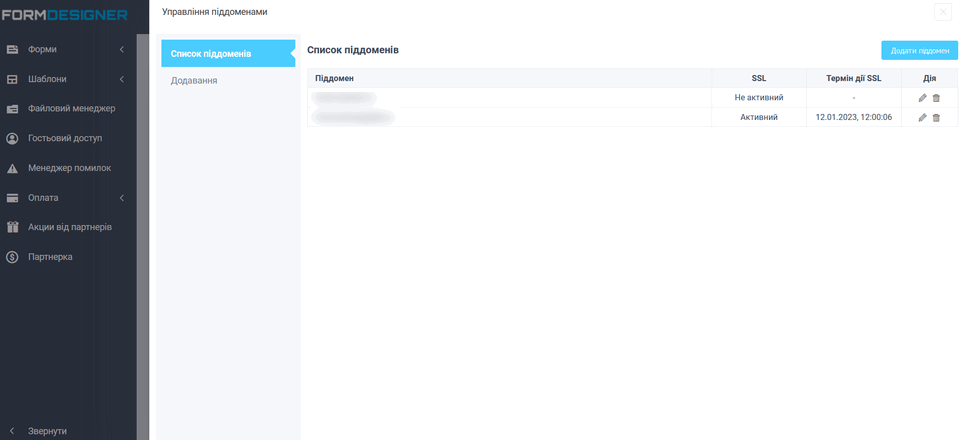
Task: Expand the Форми submenu chevron
Action: (x=121, y=49)
